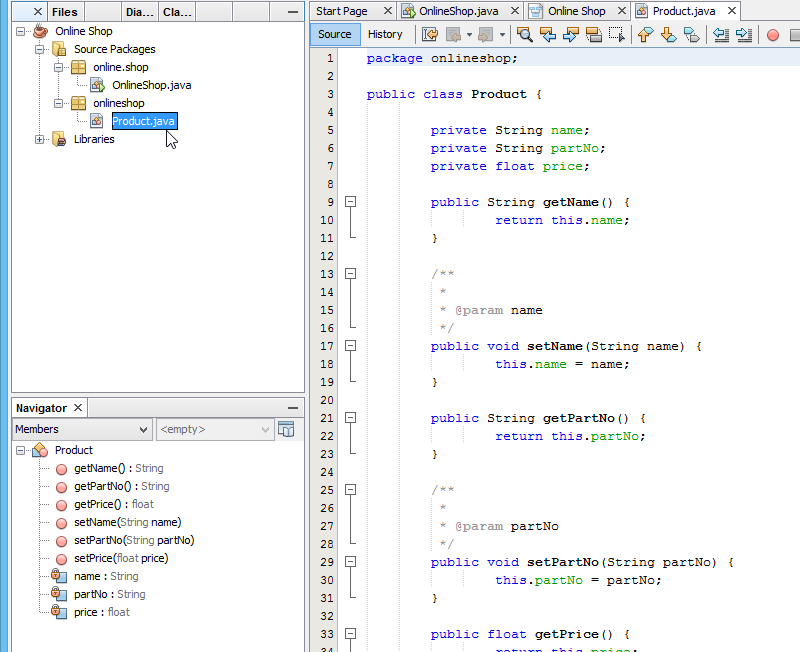Open the Dia... panel tab
This screenshot has width=800, height=652.
tap(140, 12)
